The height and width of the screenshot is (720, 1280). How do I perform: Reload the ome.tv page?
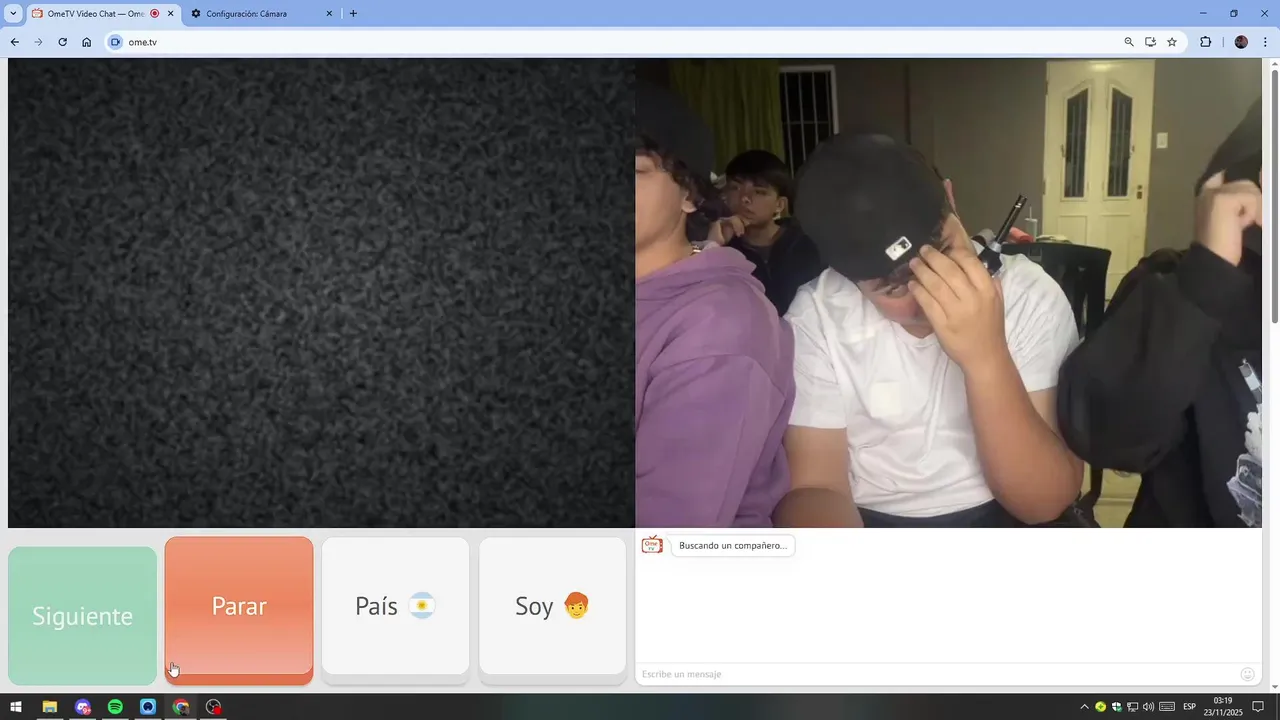tap(62, 42)
